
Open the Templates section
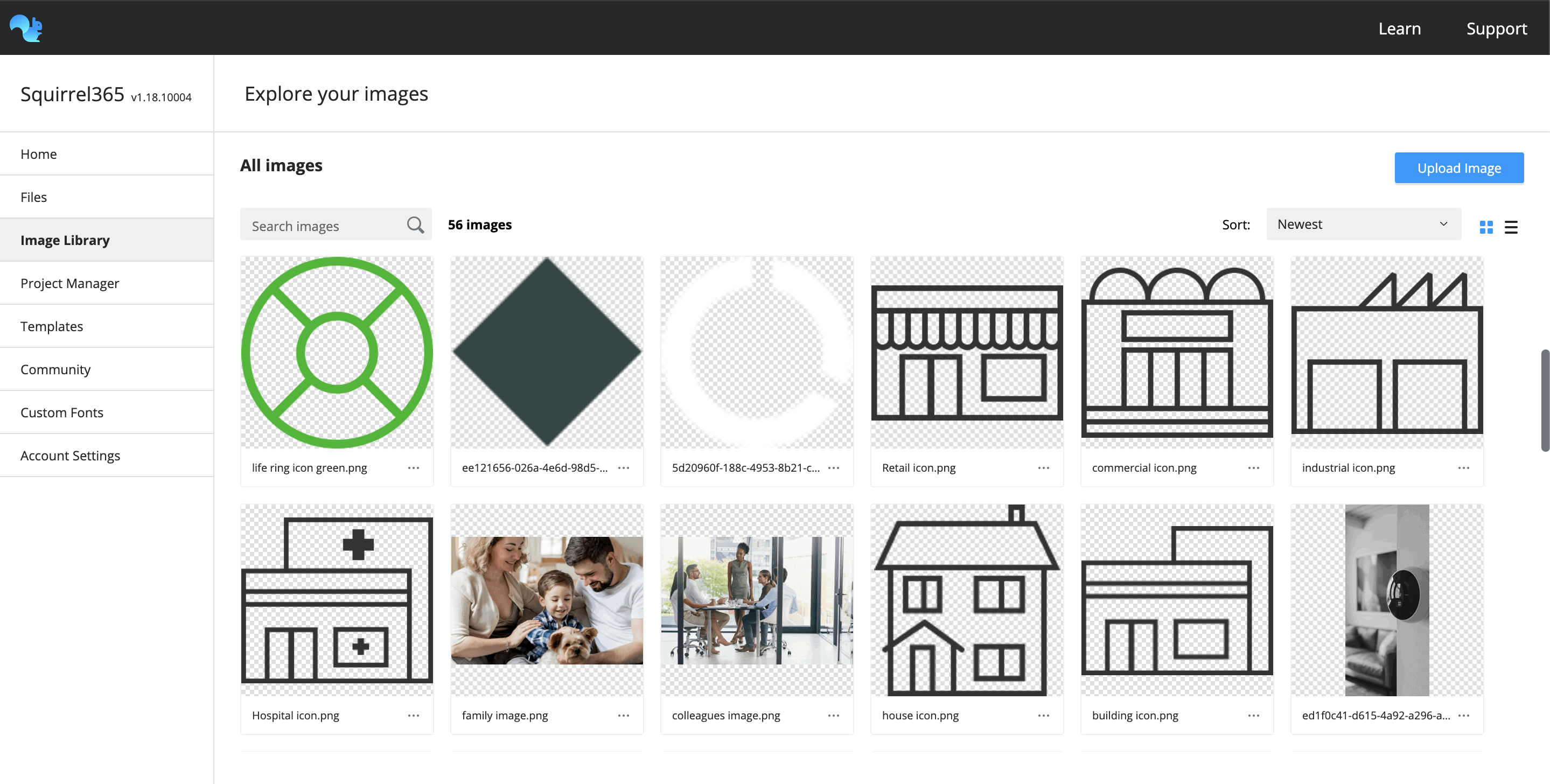click(x=52, y=326)
